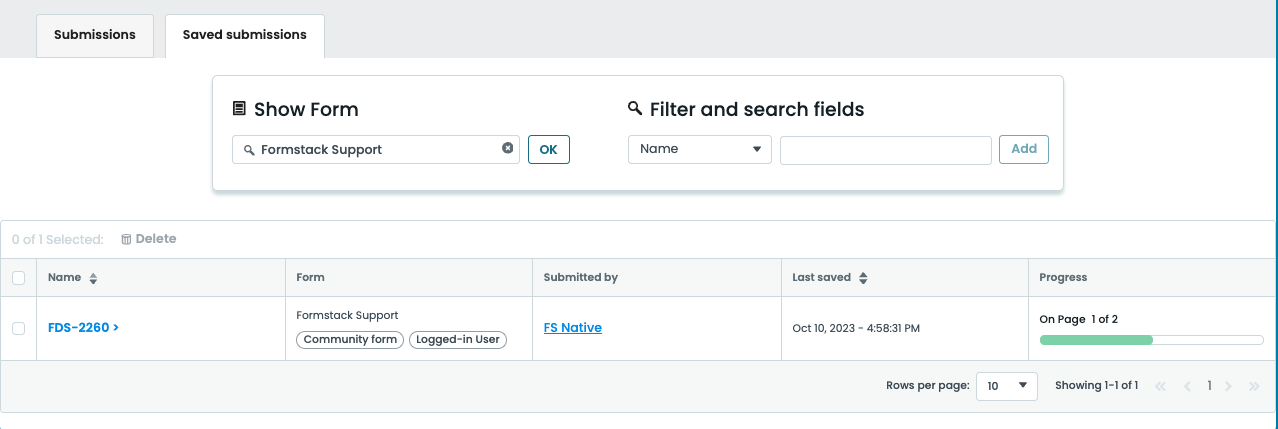This screenshot has width=1278, height=429.
Task: Open the FS Native user link
Action: pos(572,327)
